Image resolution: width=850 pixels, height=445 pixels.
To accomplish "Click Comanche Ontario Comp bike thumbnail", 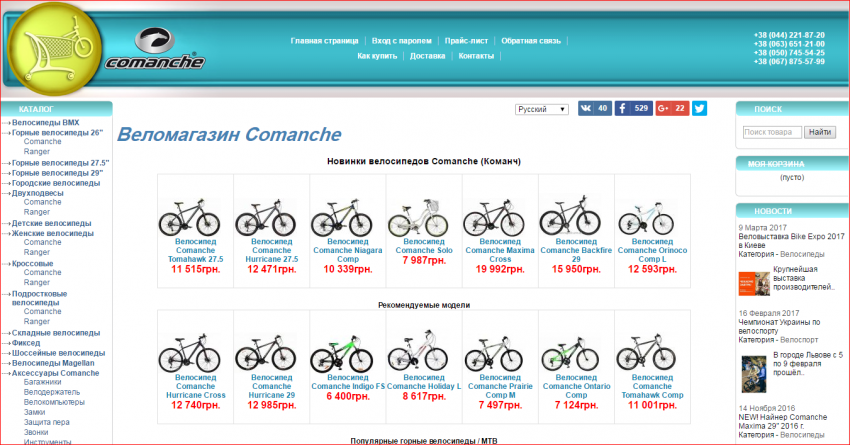I will click(x=570, y=353).
